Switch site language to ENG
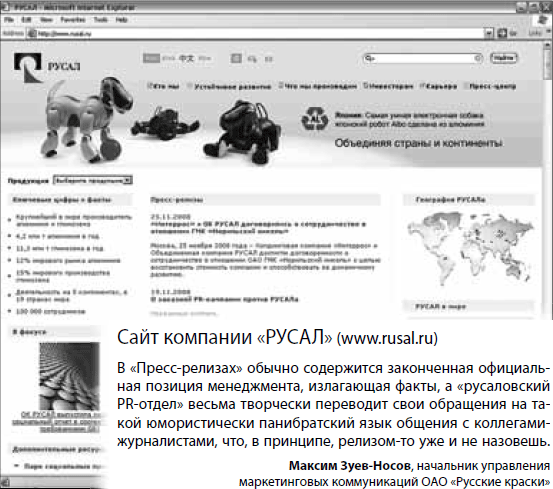The height and width of the screenshot is (489, 553). coord(169,59)
